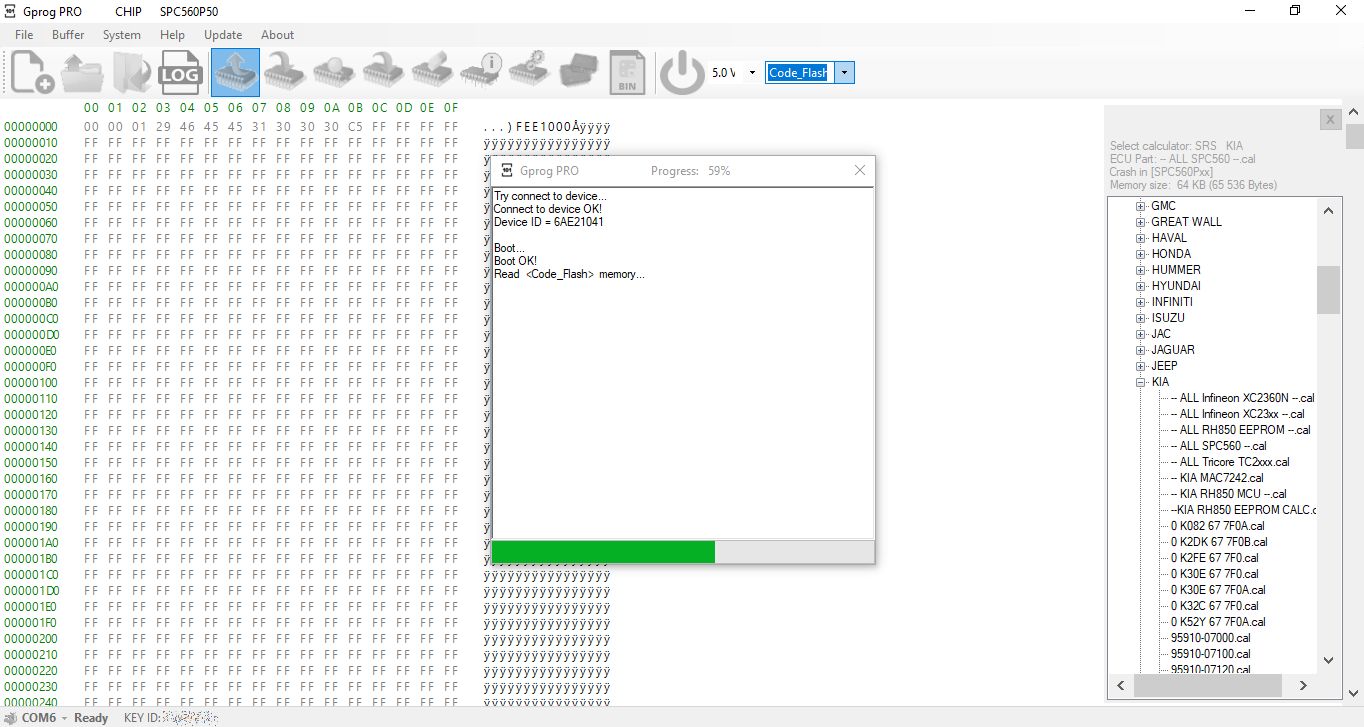Click the chip info icon
Viewport: 1364px width, 727px height.
click(x=481, y=73)
